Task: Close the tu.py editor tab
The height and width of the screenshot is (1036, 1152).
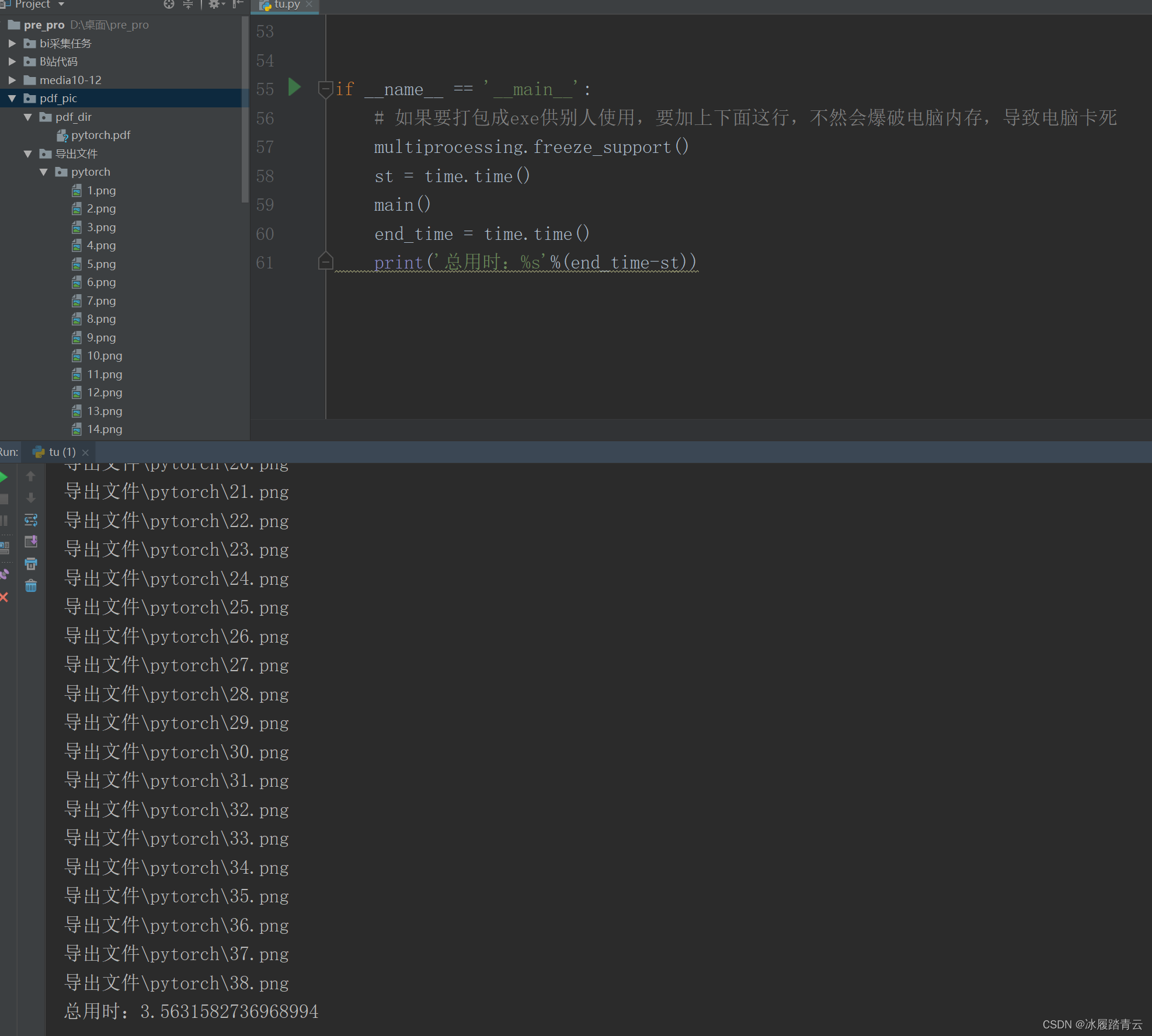Action: [309, 5]
